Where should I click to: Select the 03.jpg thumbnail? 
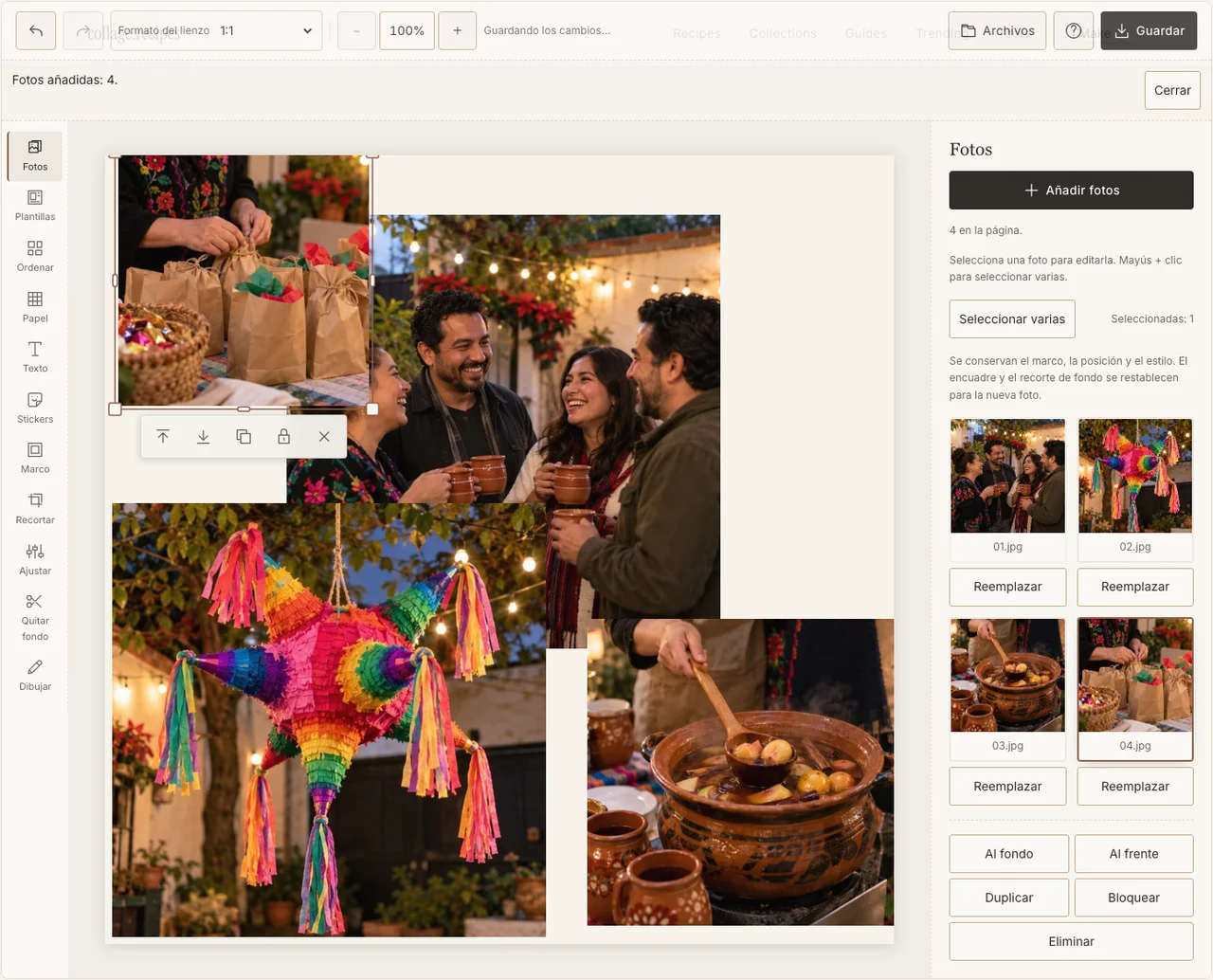[x=1007, y=689]
